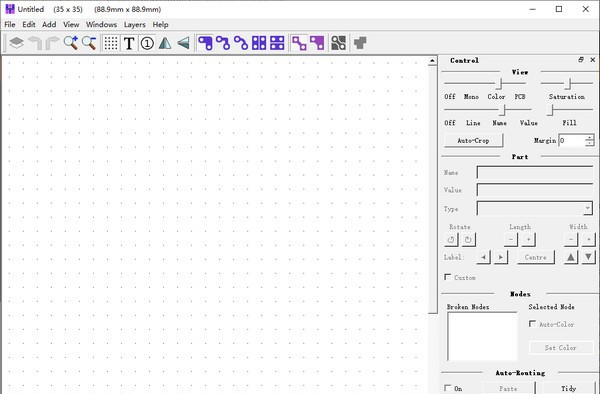Click the part Name input field
The height and width of the screenshot is (394, 600).
(x=535, y=173)
